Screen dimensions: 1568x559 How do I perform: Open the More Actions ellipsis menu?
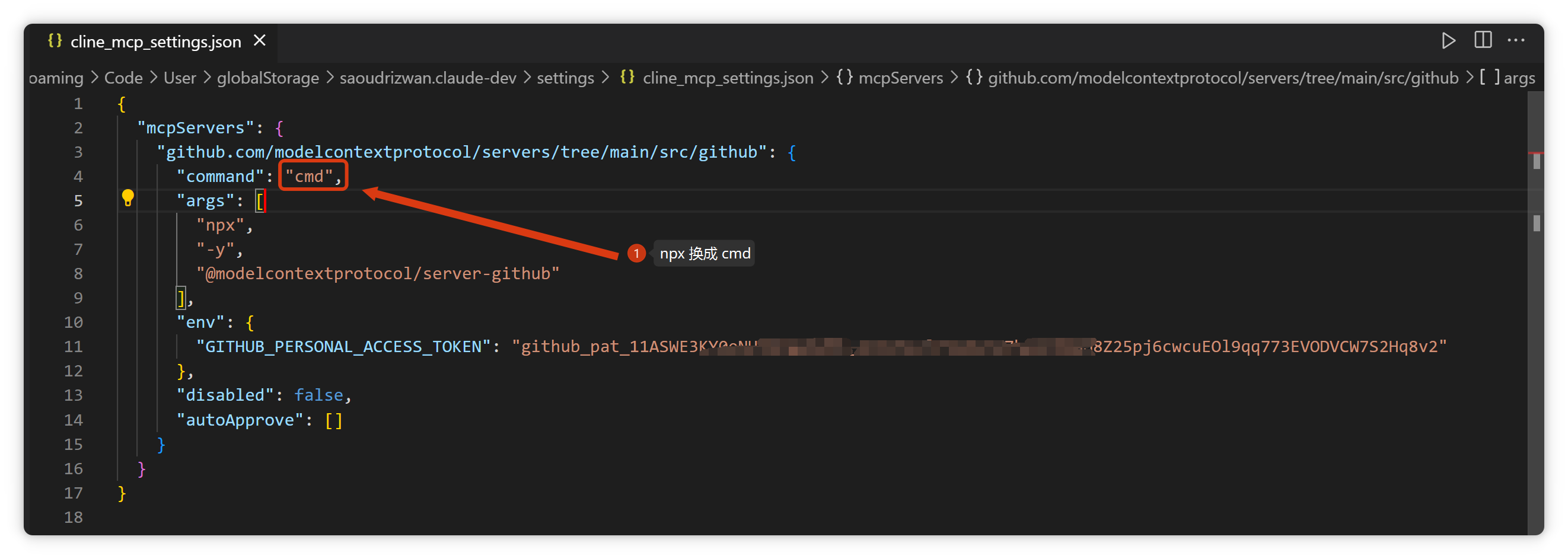pos(1516,41)
